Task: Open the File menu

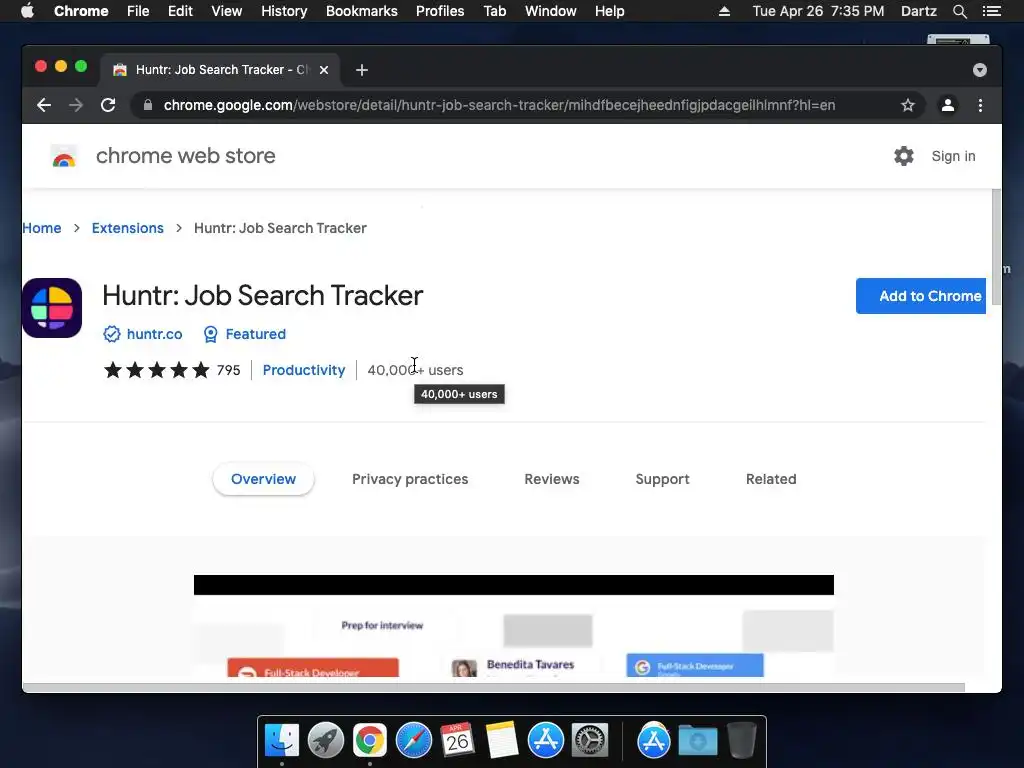Action: 138,11
